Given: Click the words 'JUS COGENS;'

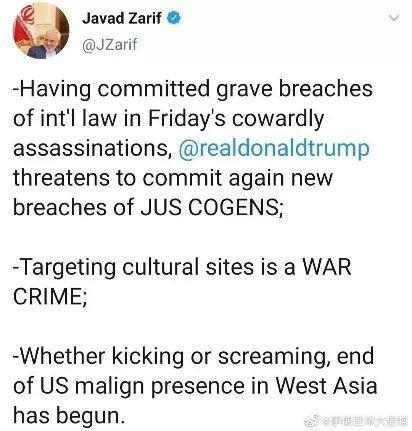Looking at the screenshot, I should [212, 207].
